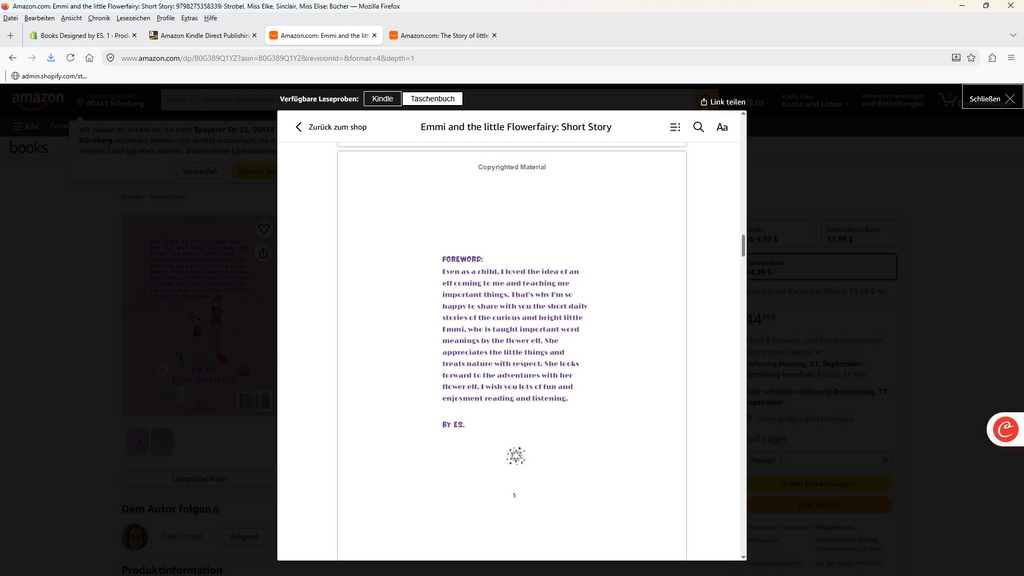This screenshot has height=576, width=1024.
Task: Click the browser back arrow
Action: pyautogui.click(x=12, y=58)
